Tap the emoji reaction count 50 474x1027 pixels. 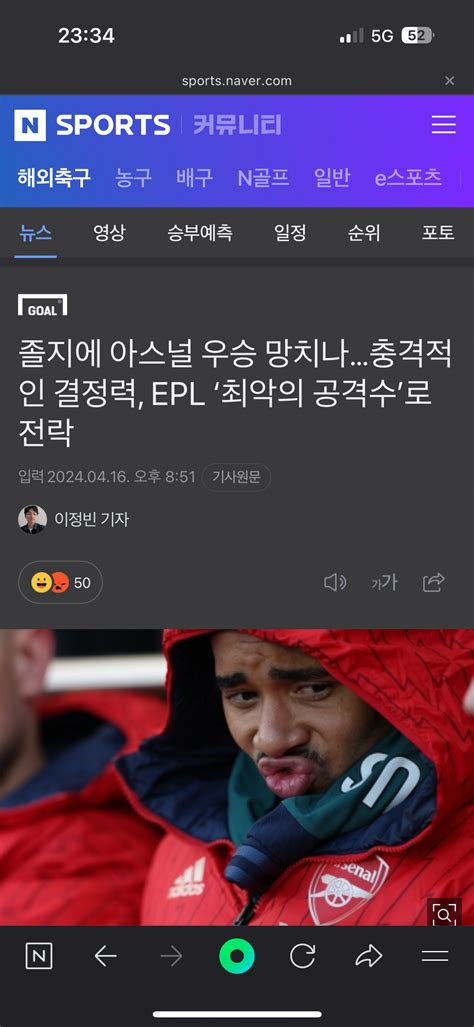tap(60, 582)
